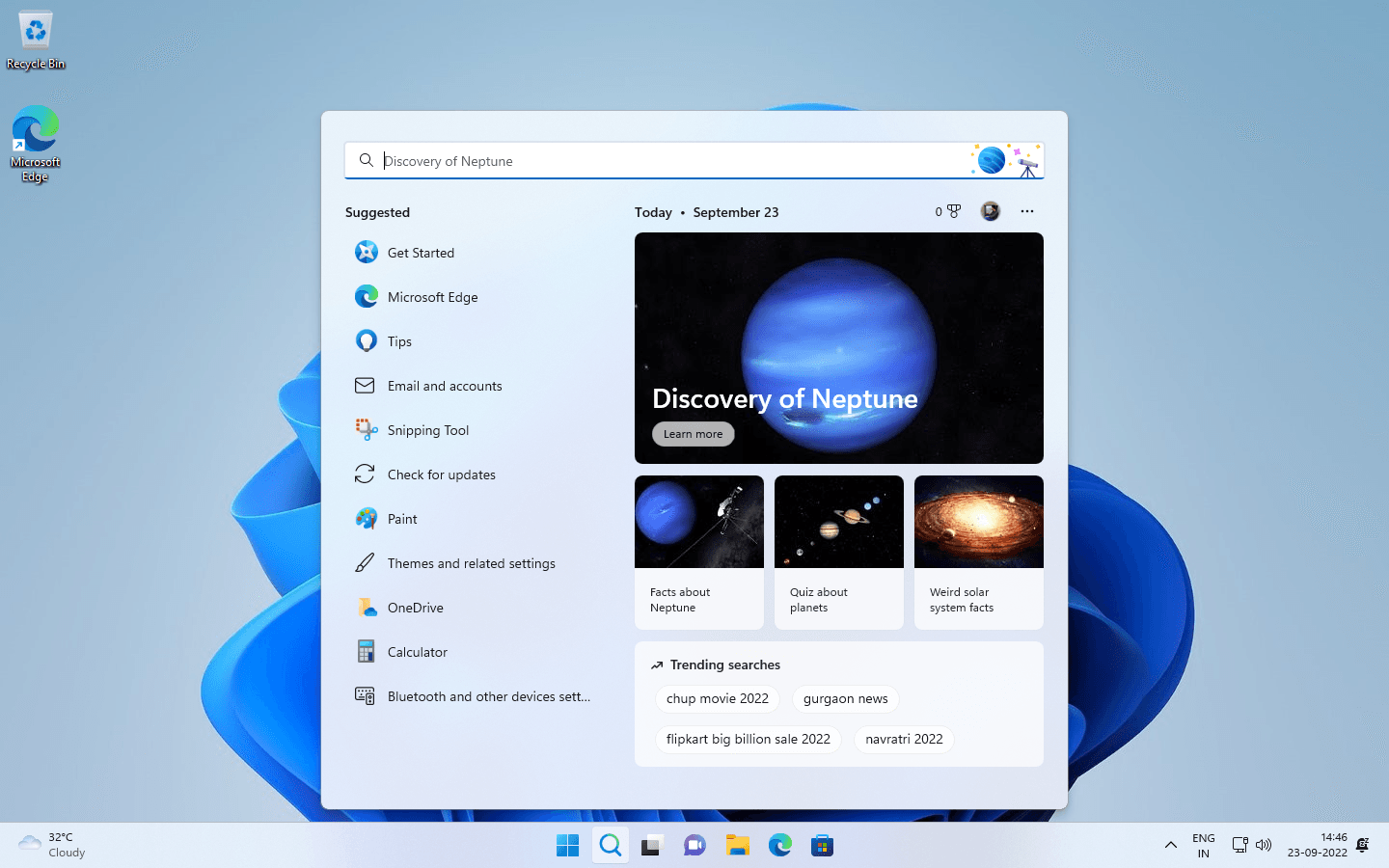This screenshot has height=868, width=1389.
Task: Show hidden icons tray chevron
Action: (x=1170, y=846)
